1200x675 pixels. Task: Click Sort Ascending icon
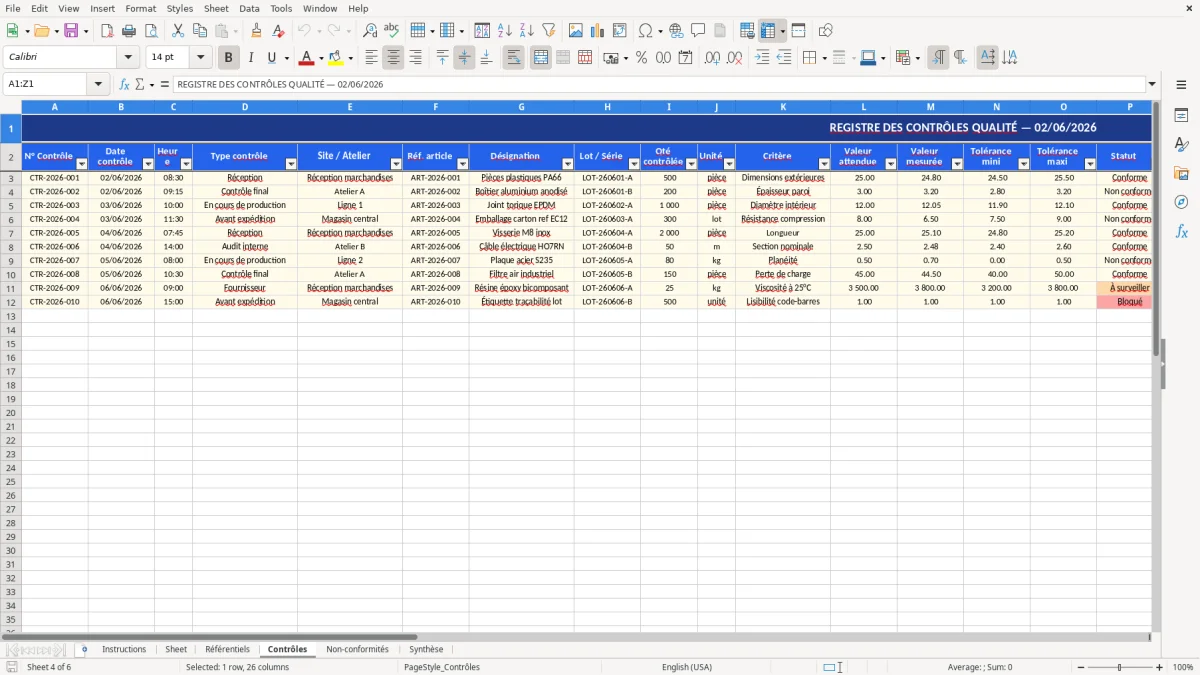(x=505, y=31)
